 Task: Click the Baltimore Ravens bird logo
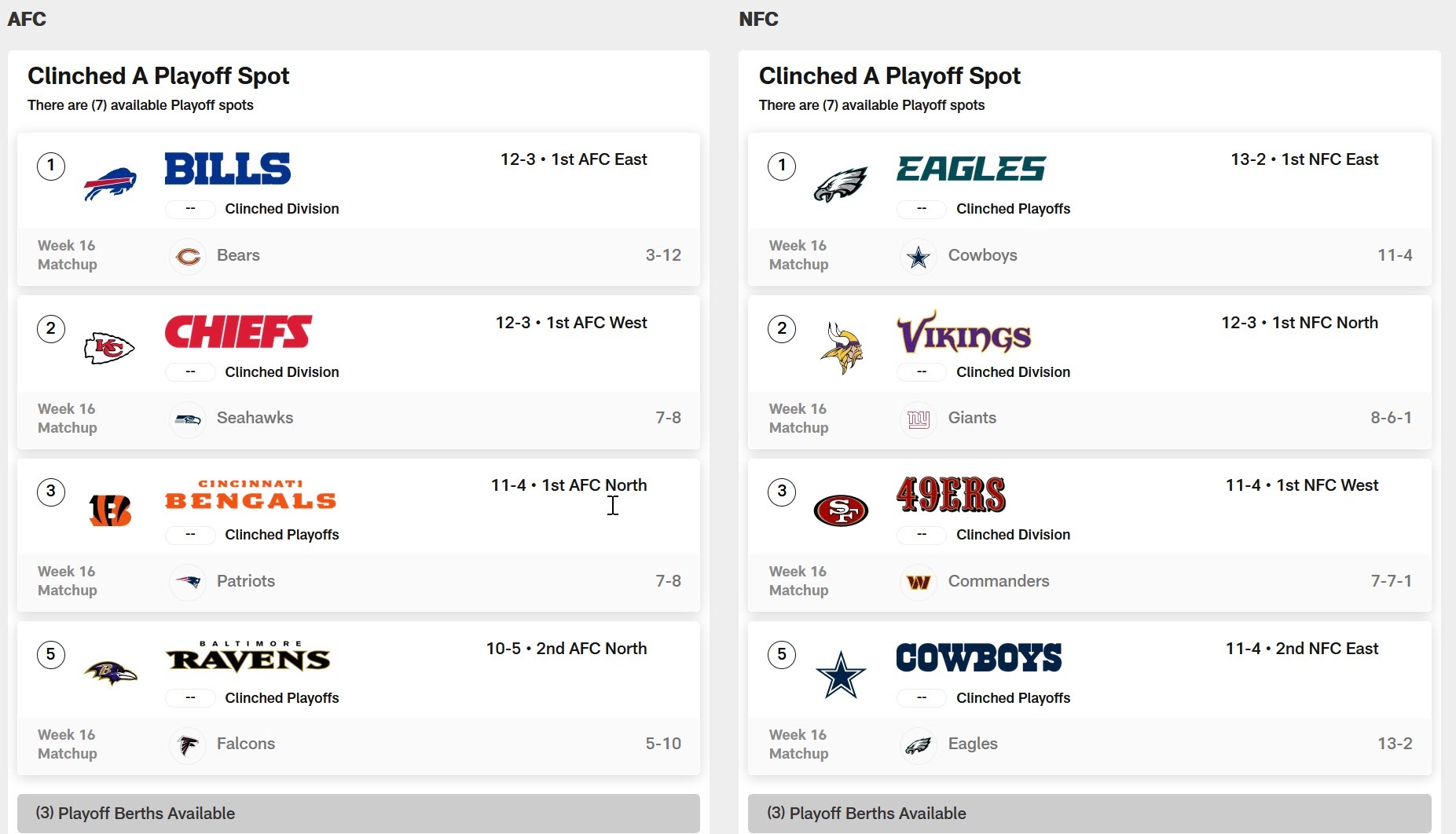click(110, 673)
